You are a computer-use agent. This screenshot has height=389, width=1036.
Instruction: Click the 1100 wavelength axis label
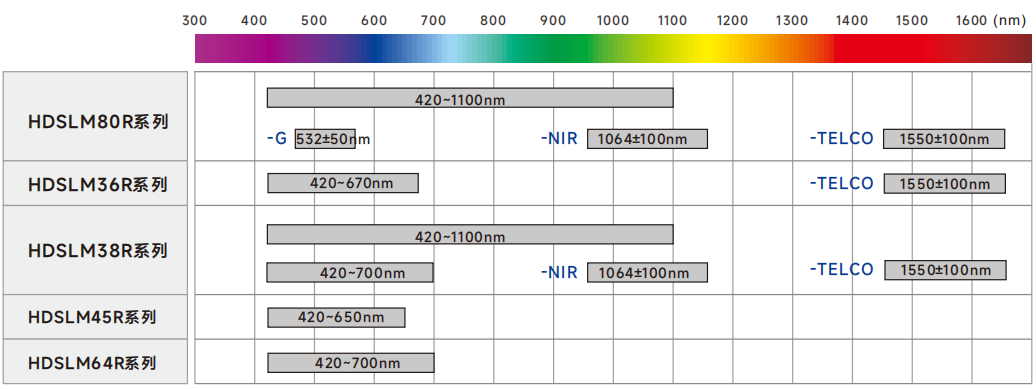[x=673, y=20]
